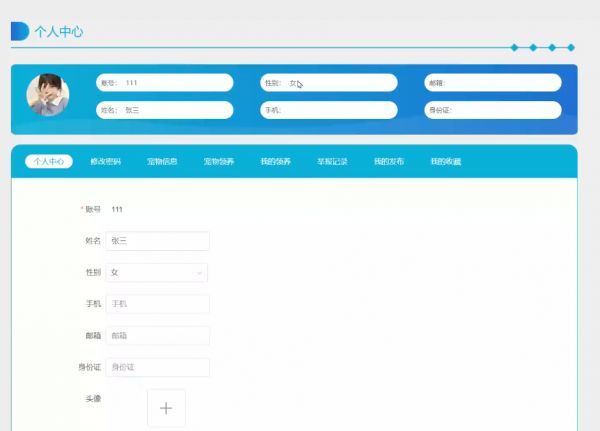Image resolution: width=600 pixels, height=431 pixels.
Task: Focus the 手机 input field in form
Action: pos(157,304)
